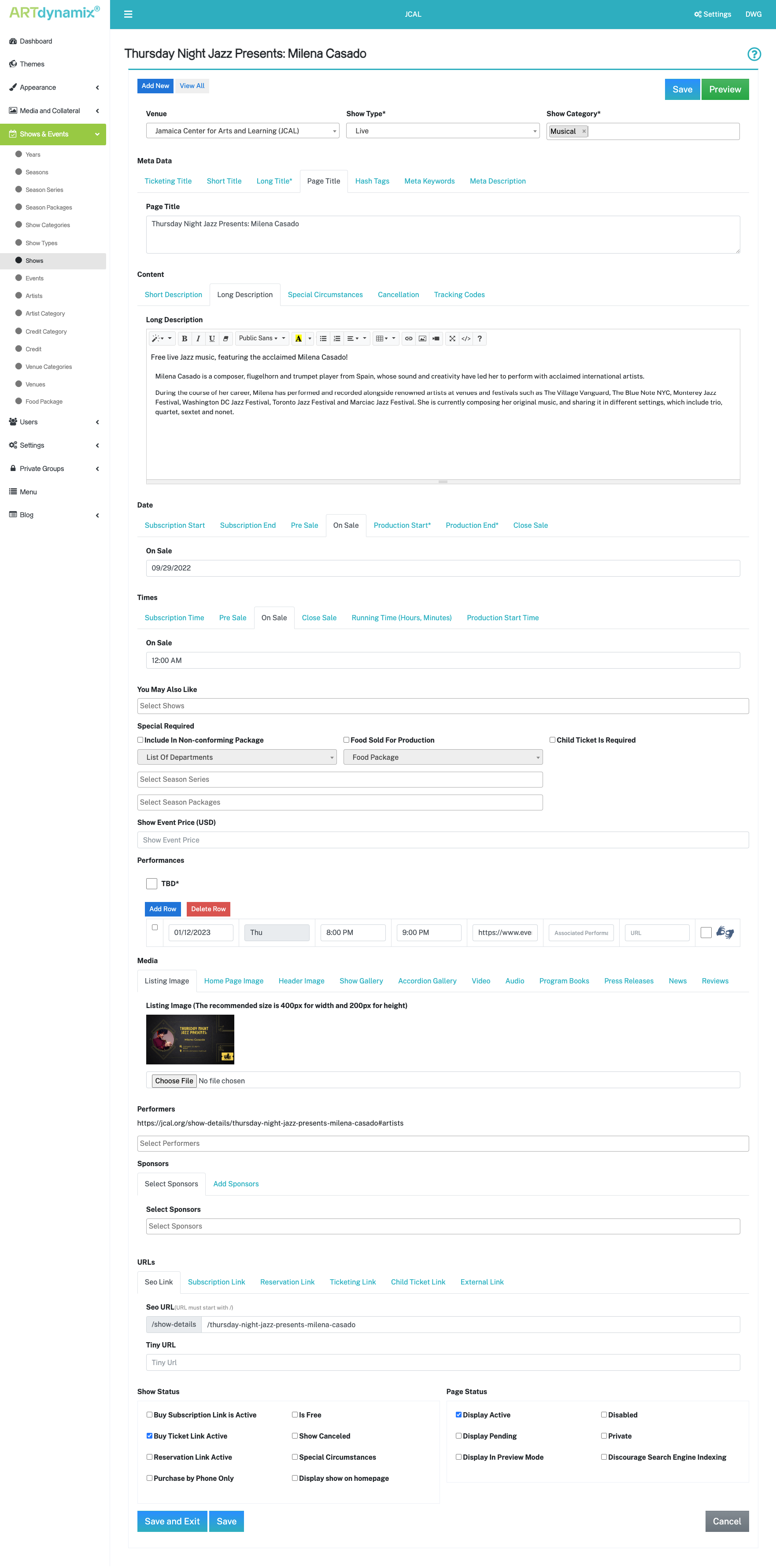Check Child Ticket Is Required
The width and height of the screenshot is (776, 1568).
(x=553, y=740)
